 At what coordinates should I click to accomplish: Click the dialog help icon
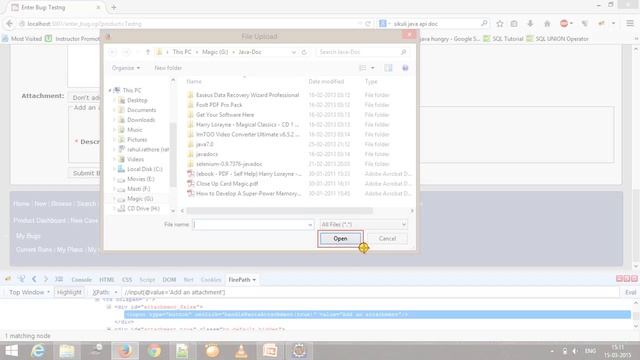[405, 68]
